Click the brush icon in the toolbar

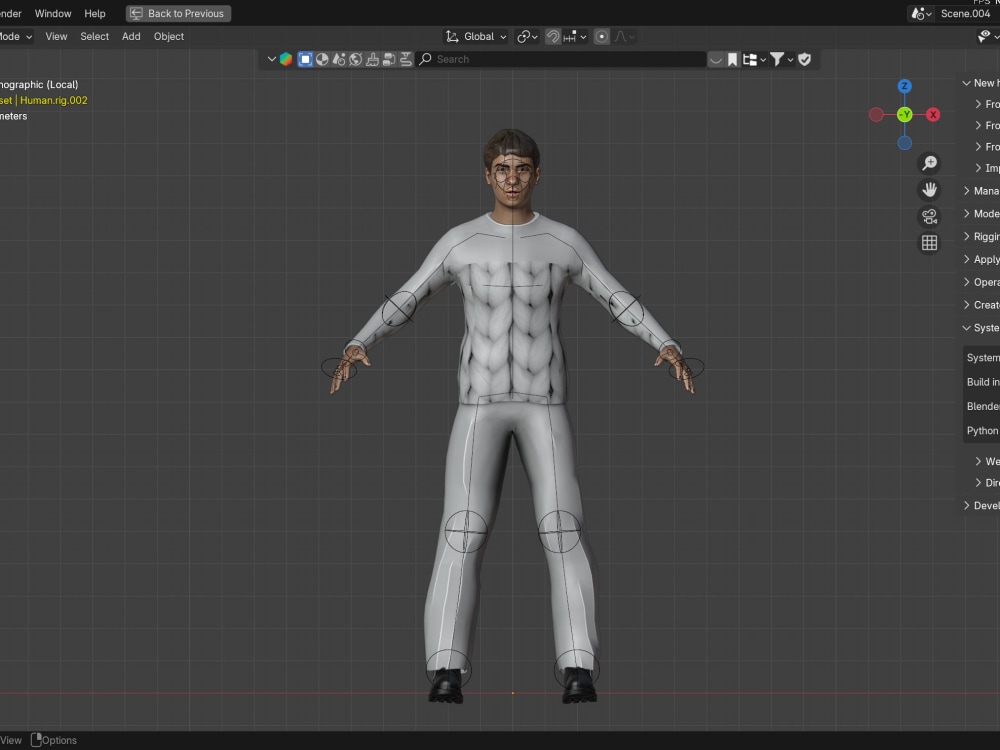[372, 59]
